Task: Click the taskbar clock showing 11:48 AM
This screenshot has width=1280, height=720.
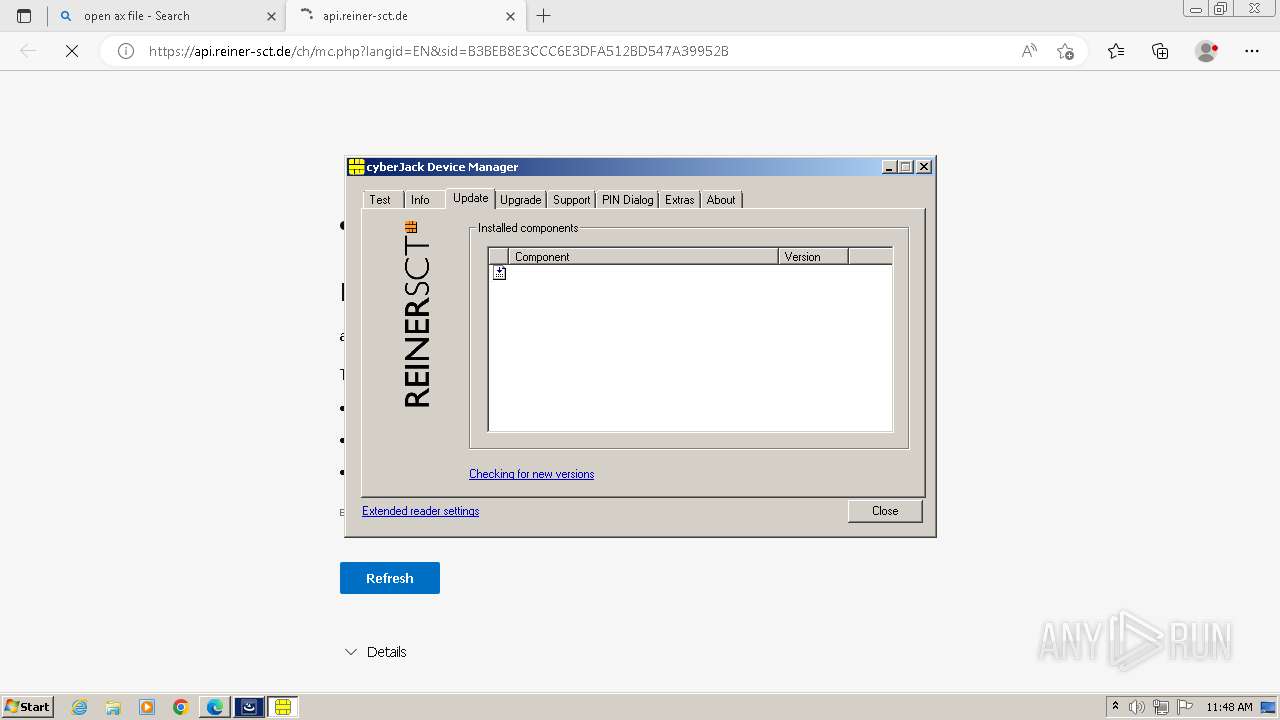Action: pos(1229,707)
